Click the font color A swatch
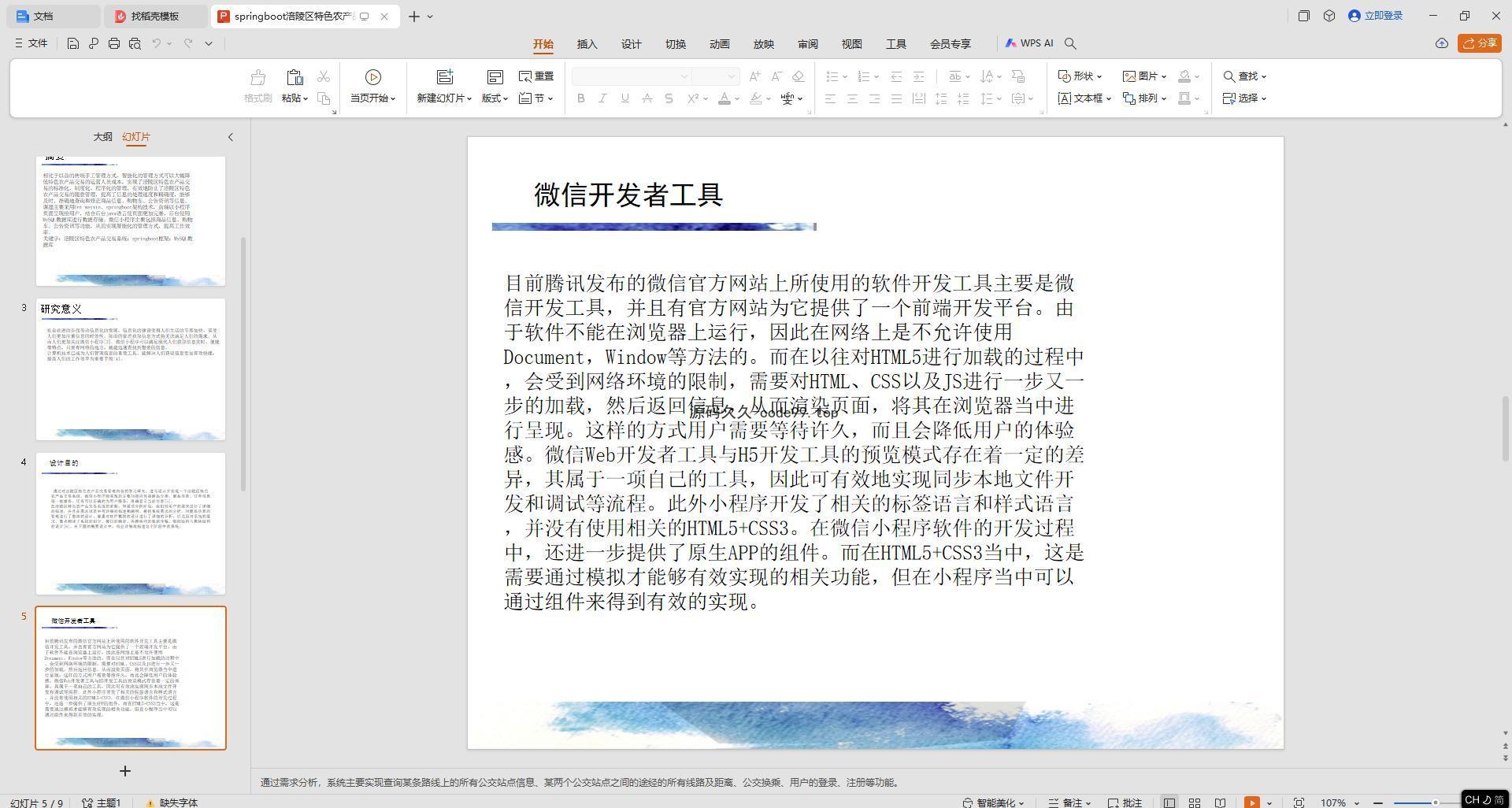The image size is (1512, 808). pyautogui.click(x=724, y=98)
